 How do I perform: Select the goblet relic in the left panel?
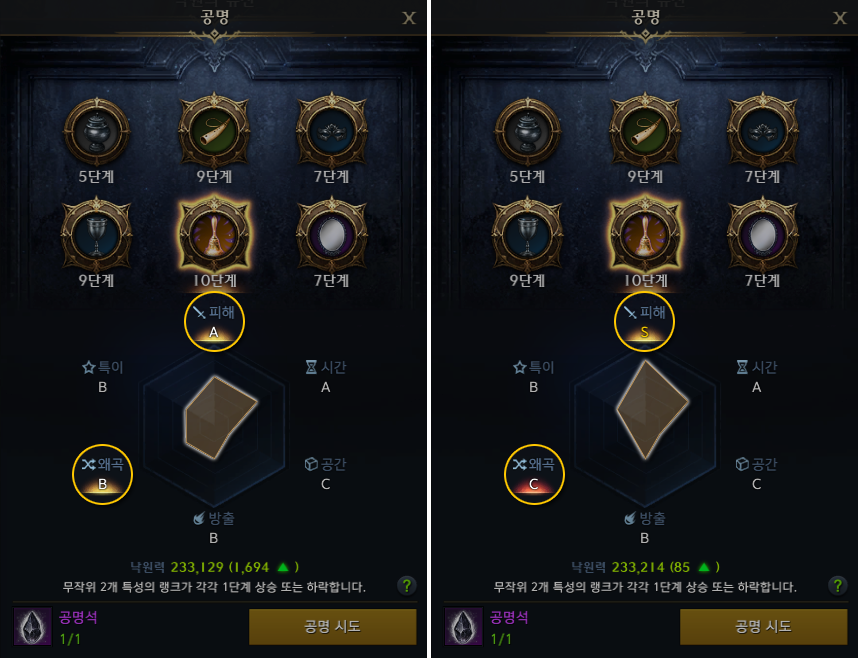[x=97, y=236]
